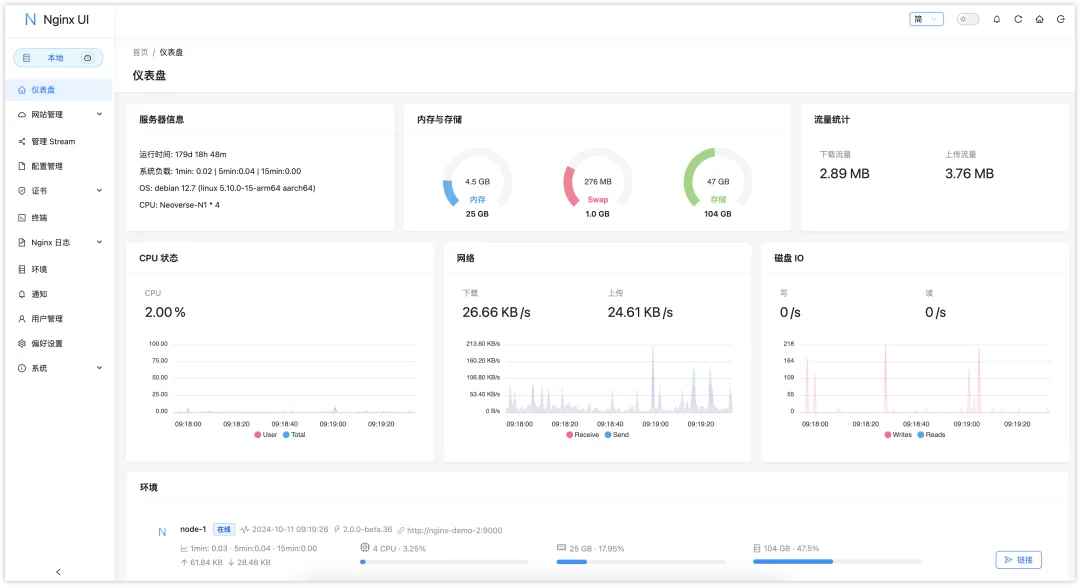Click the logout icon in top header
This screenshot has height=586, width=1080.
1061,19
